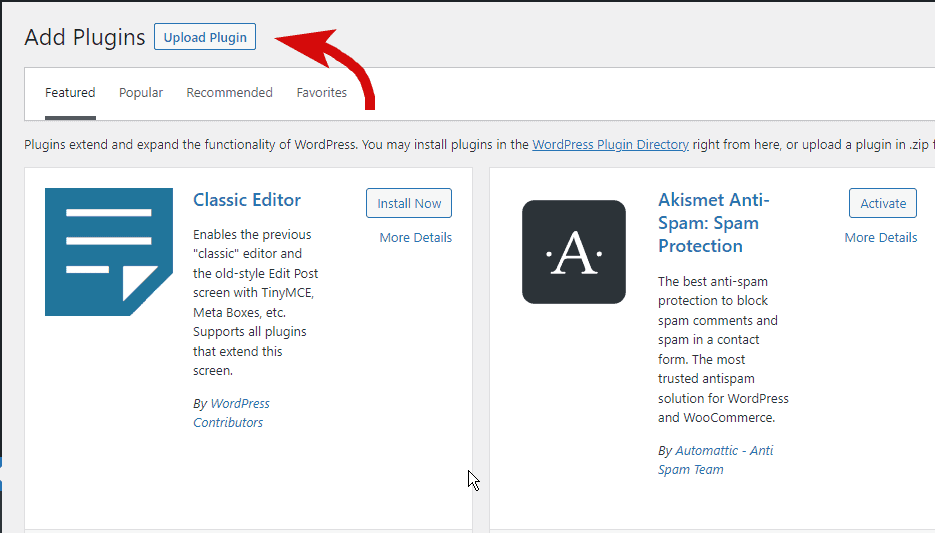Viewport: 935px width, 533px height.
Task: Click the Akismet plugin logo icon
Action: [574, 252]
